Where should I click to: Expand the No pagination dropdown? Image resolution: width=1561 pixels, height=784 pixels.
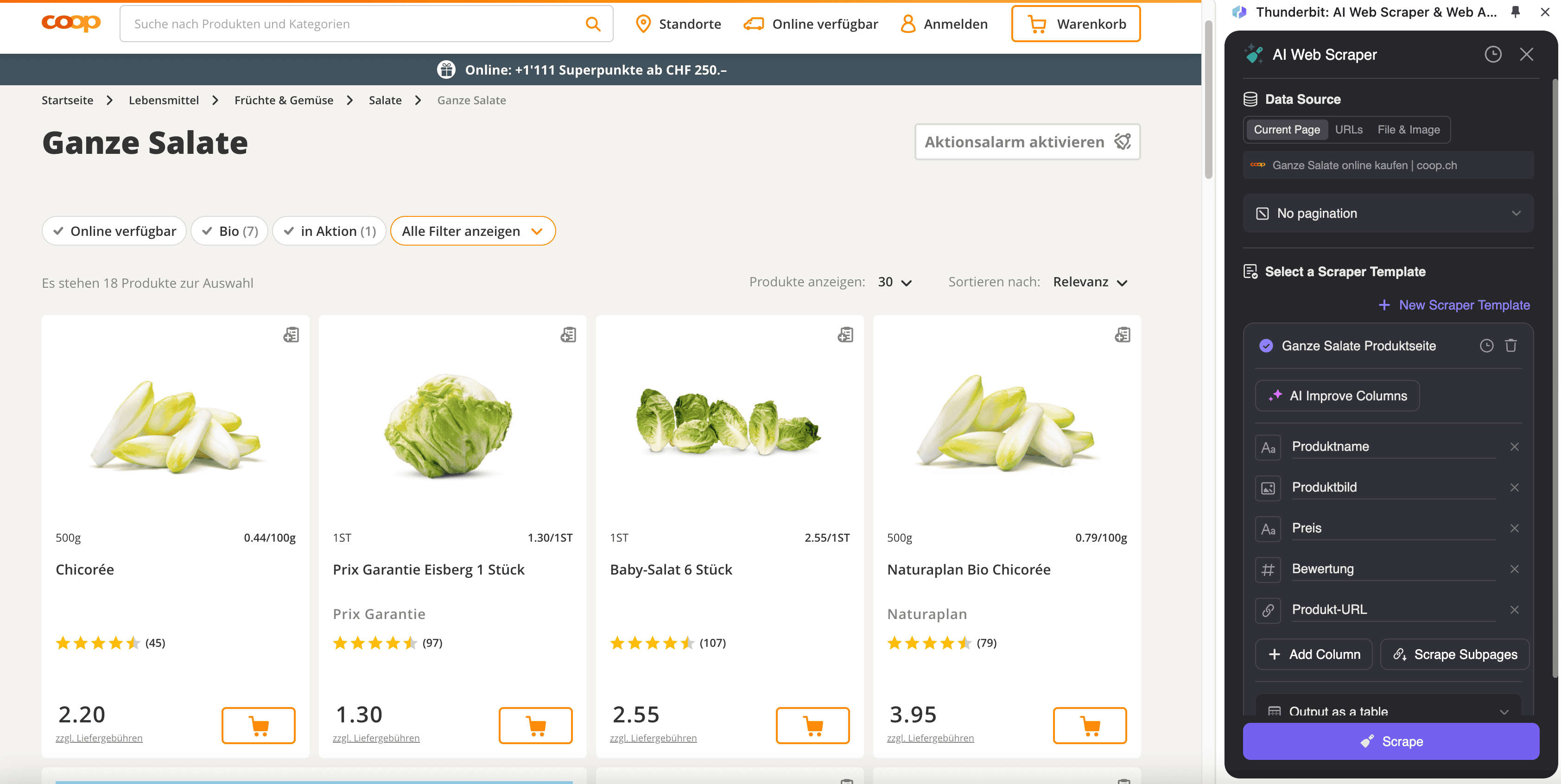coord(1388,213)
